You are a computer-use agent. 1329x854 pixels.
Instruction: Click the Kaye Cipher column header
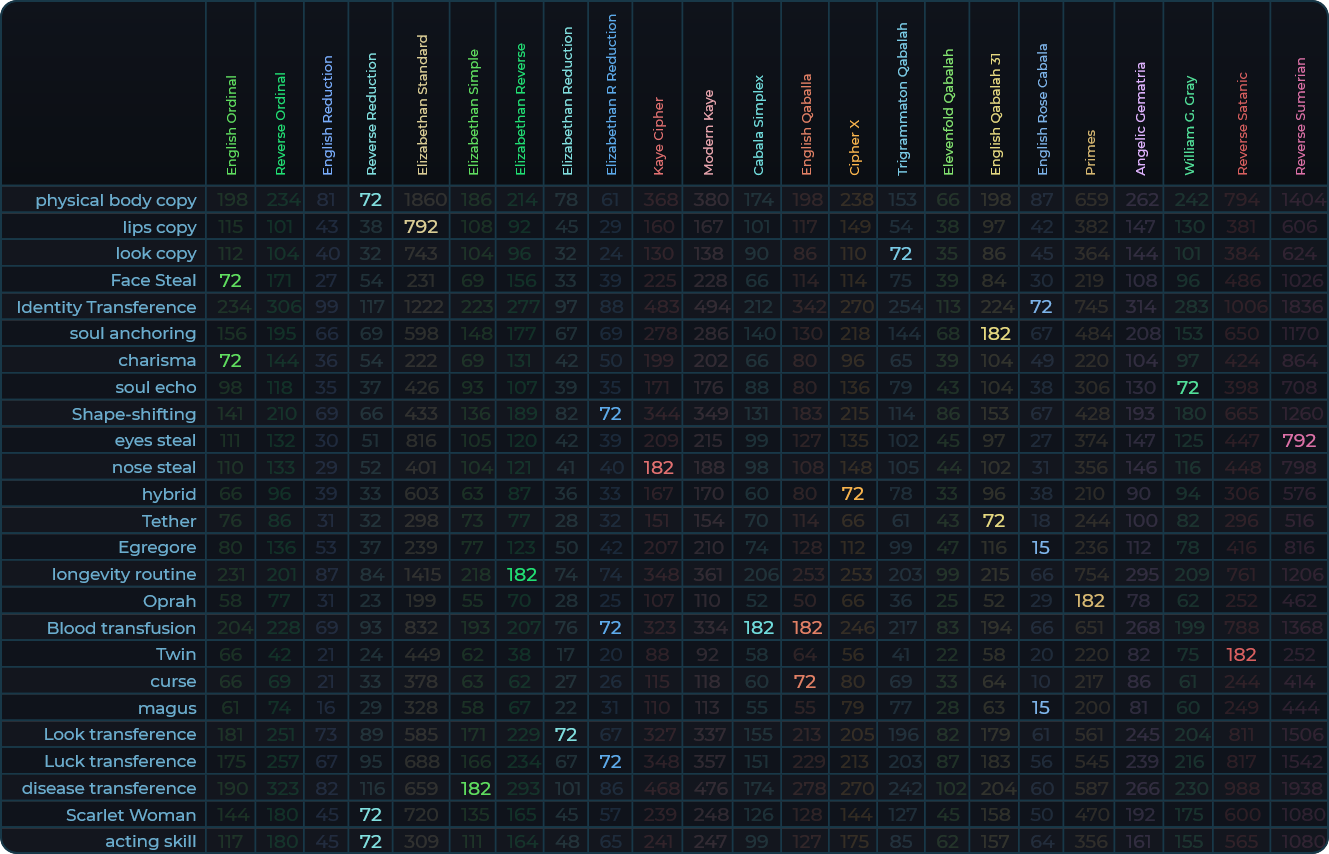[x=658, y=136]
